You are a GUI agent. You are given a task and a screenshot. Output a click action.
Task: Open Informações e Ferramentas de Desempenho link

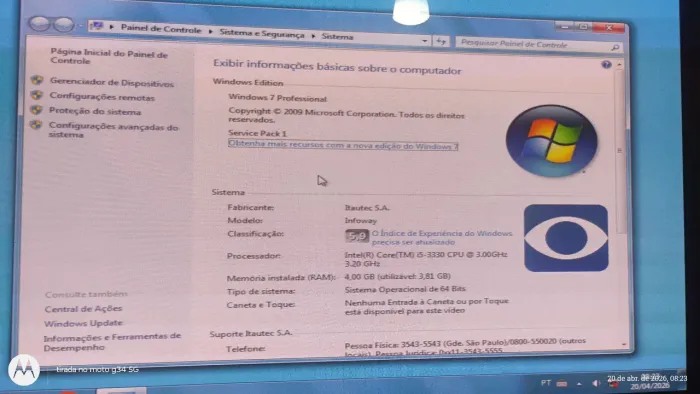[112, 341]
